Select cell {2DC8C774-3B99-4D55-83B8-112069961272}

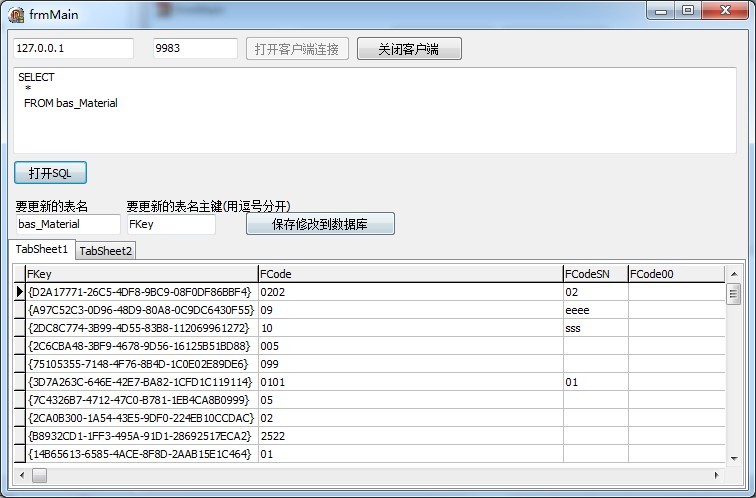click(142, 328)
